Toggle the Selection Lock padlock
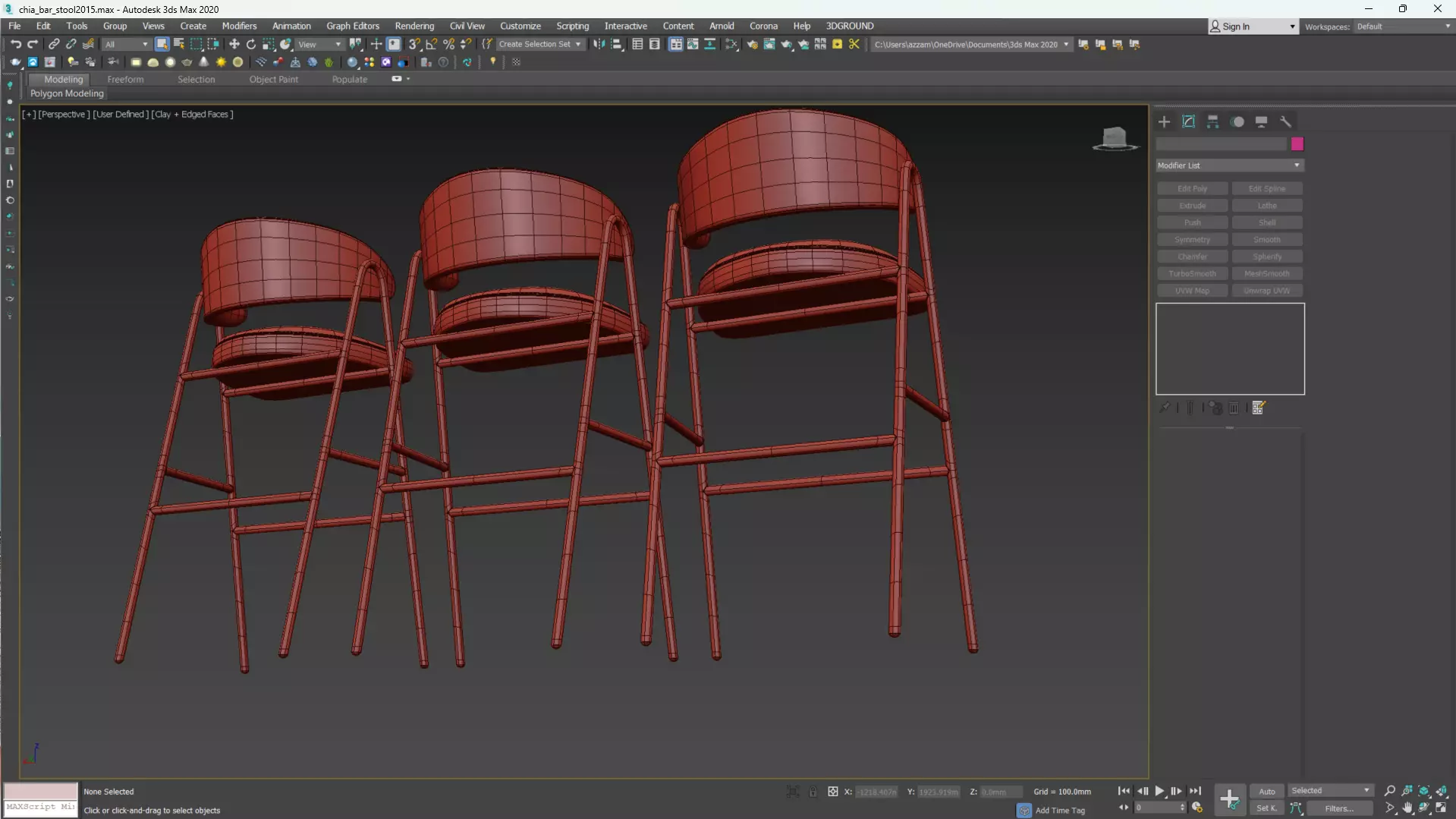Screen dimensions: 1456x819 tap(813, 792)
